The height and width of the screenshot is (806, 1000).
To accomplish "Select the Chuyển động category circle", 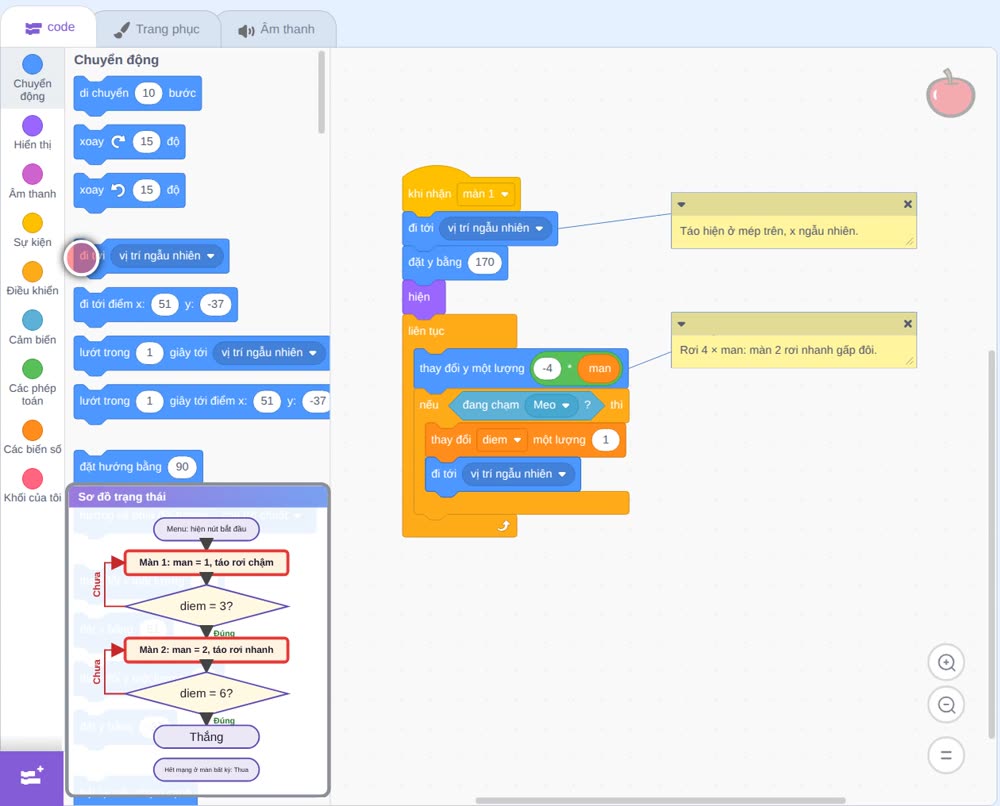I will (x=33, y=64).
